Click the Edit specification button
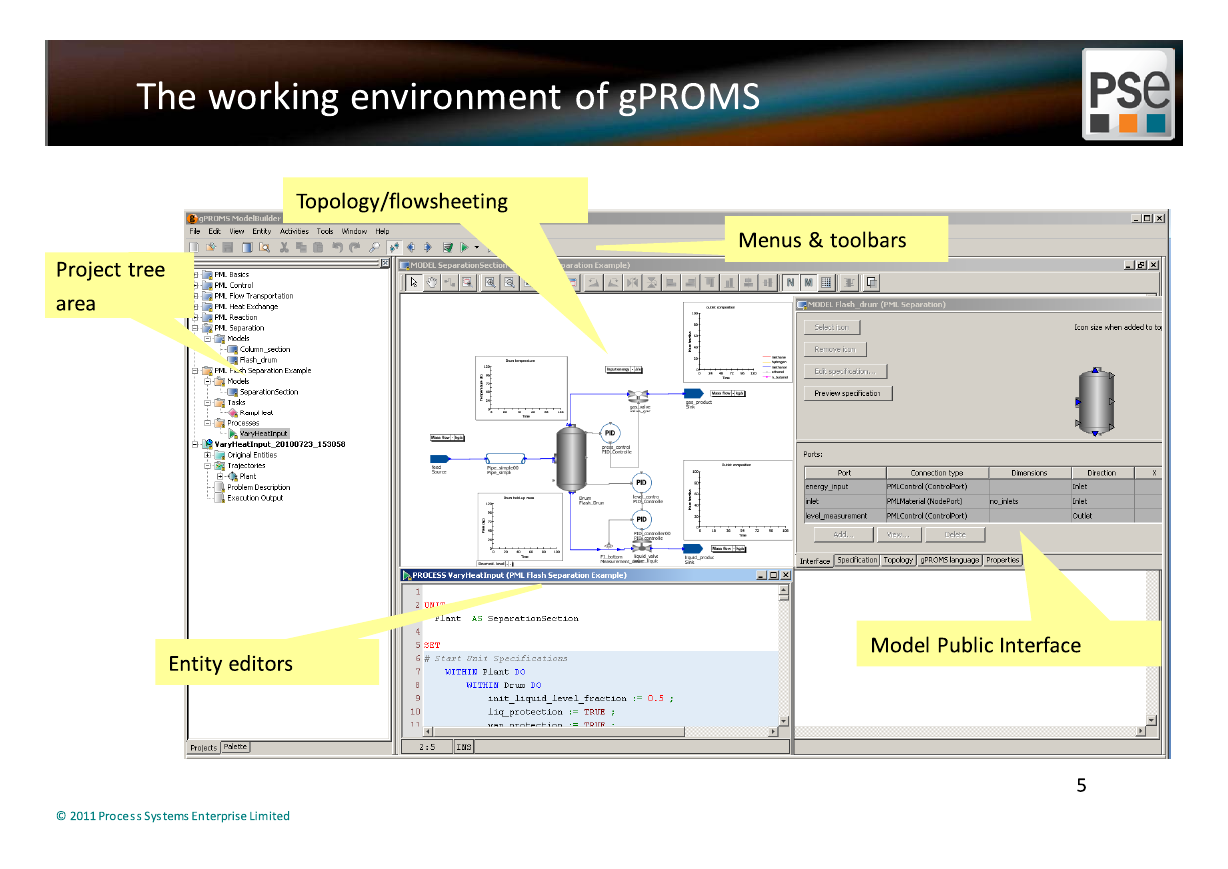Screen dimensions: 1228x869 click(x=845, y=372)
